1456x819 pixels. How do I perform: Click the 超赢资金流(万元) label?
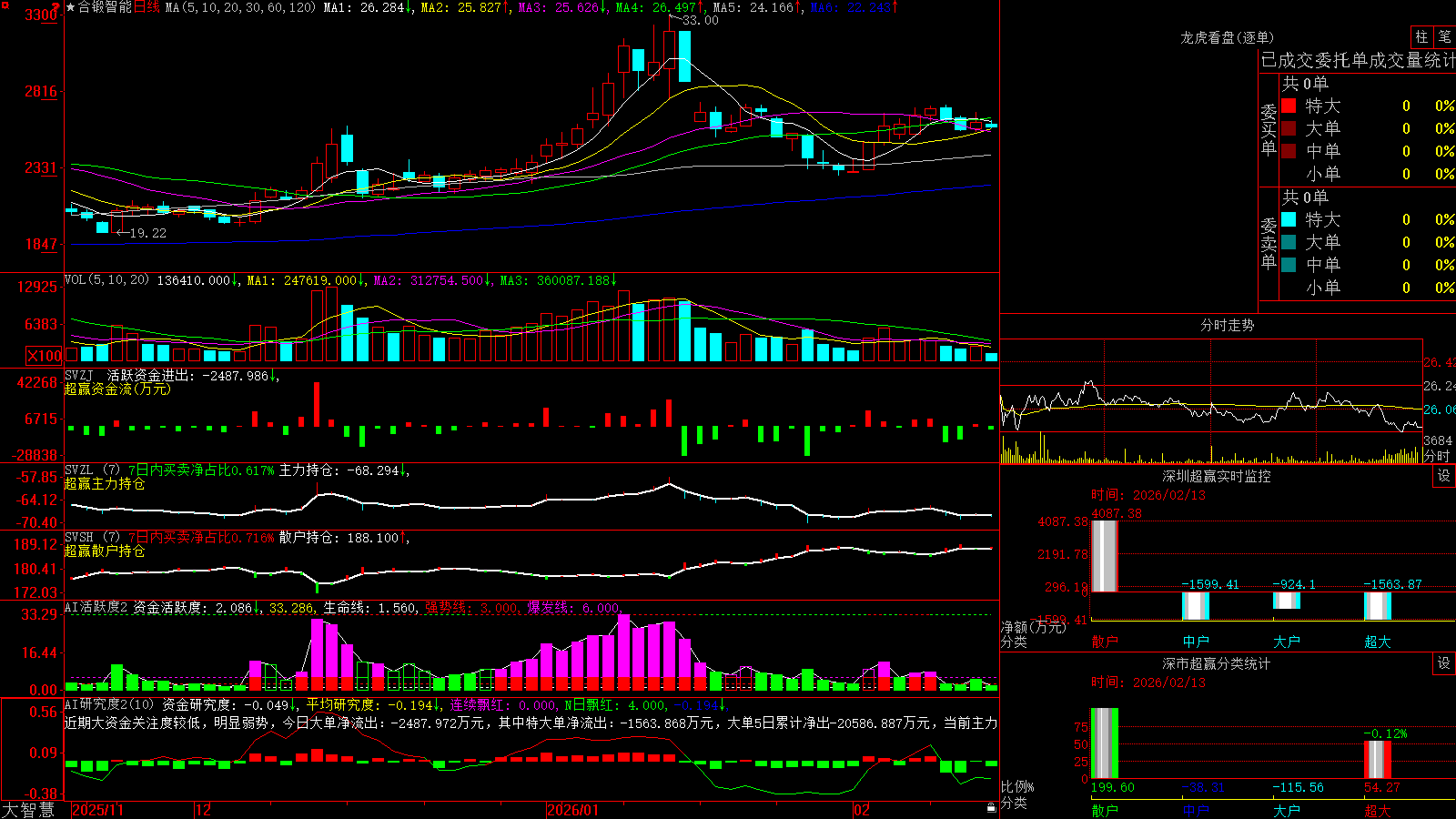tap(117, 389)
